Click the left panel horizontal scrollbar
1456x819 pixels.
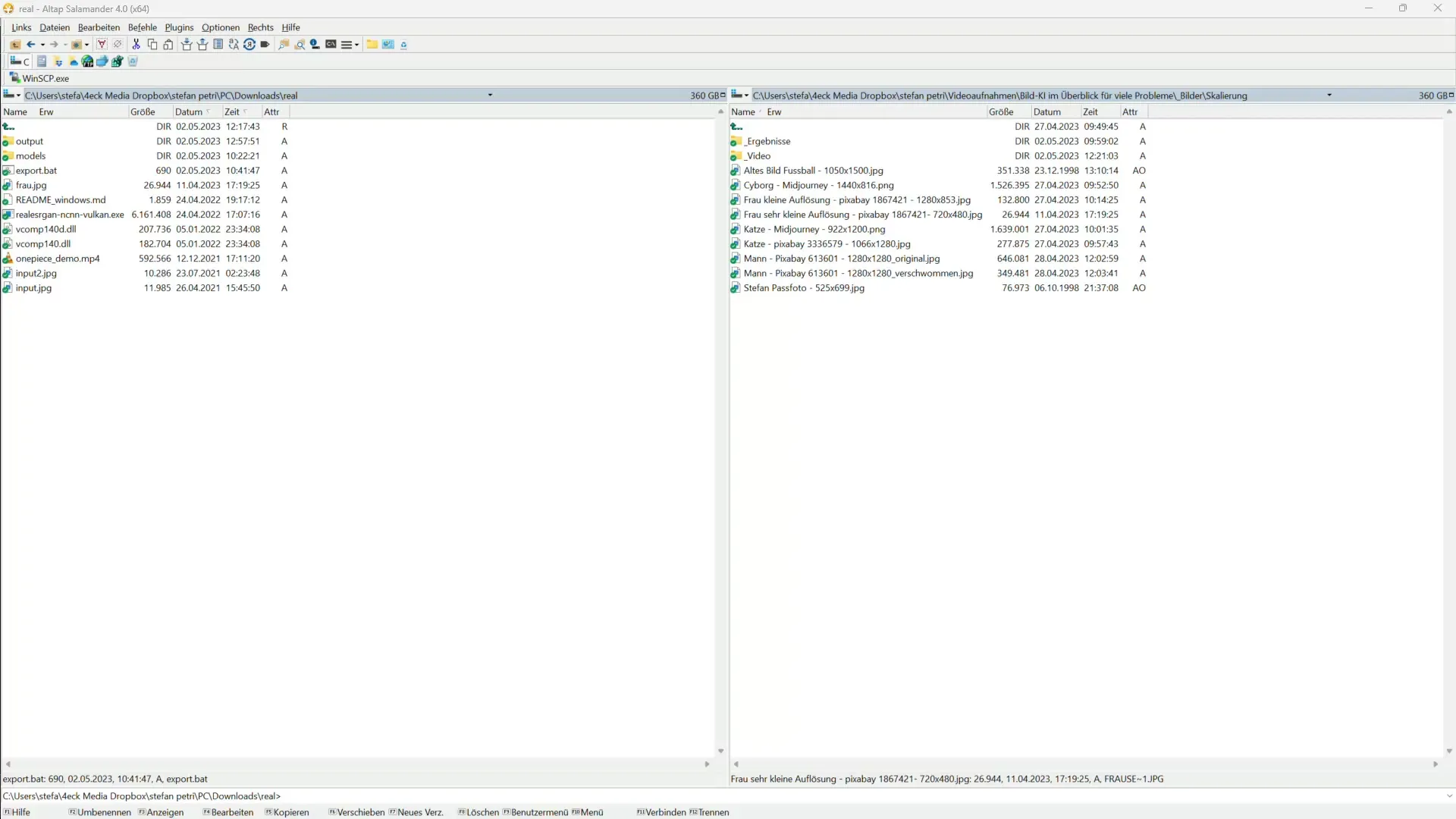coord(357,764)
